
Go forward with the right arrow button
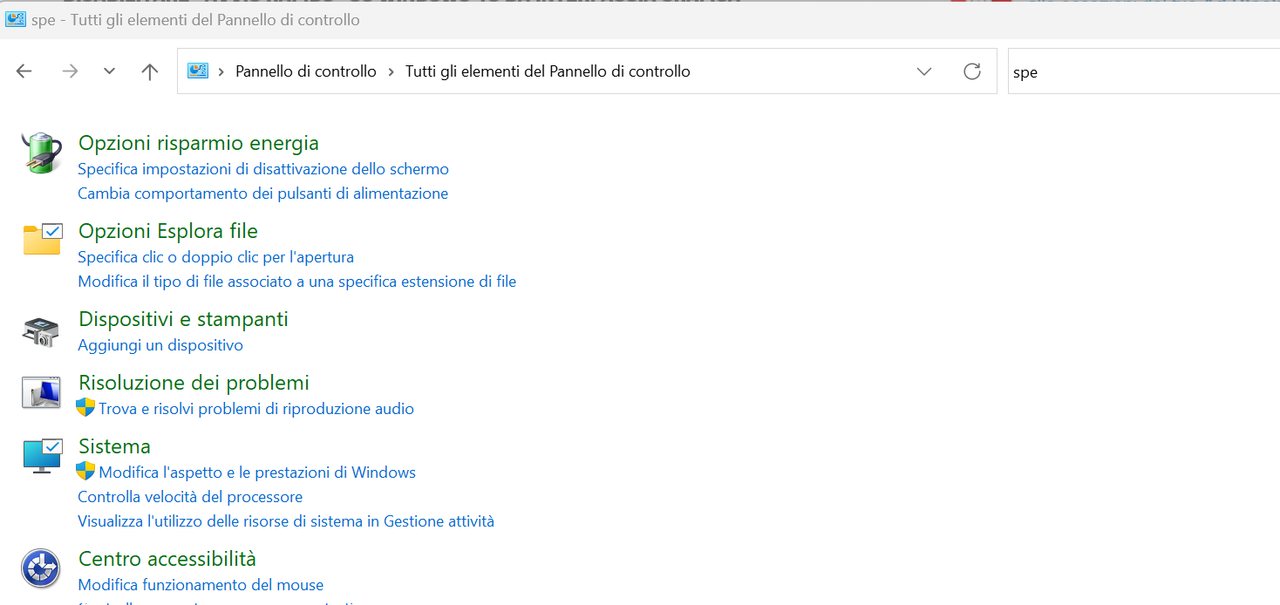coord(70,71)
